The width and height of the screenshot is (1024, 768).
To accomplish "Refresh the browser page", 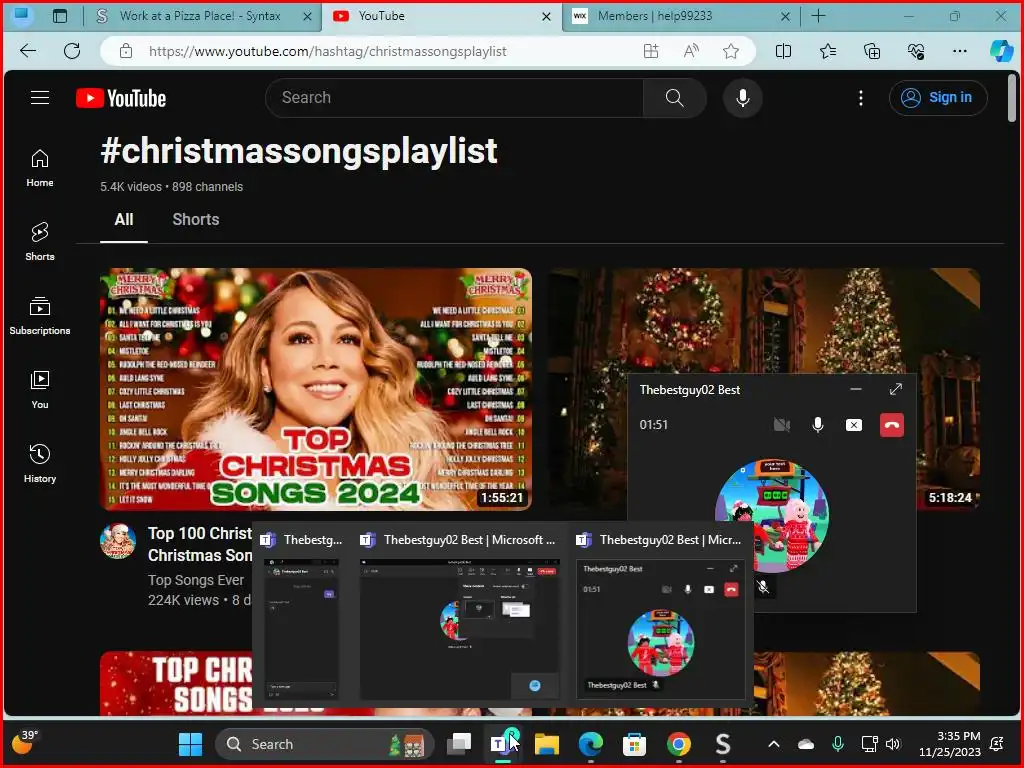I will 72,51.
